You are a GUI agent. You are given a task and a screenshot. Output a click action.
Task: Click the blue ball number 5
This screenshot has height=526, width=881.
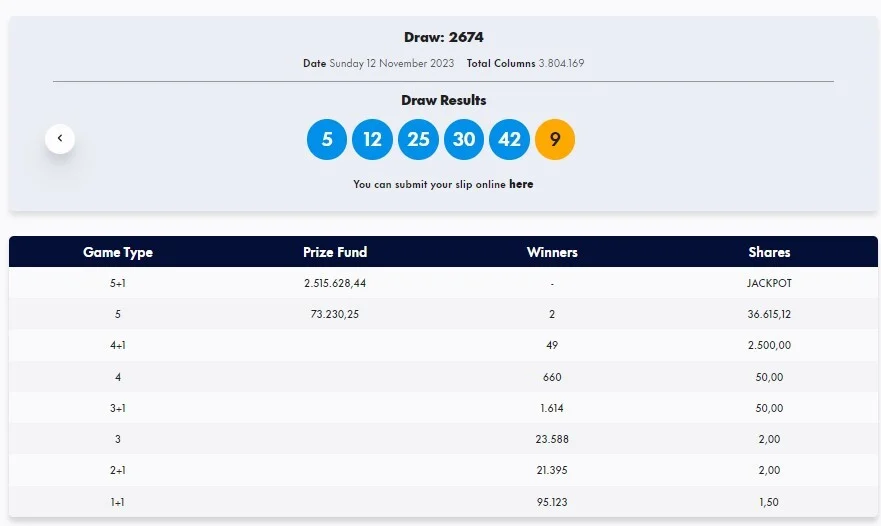(x=327, y=139)
